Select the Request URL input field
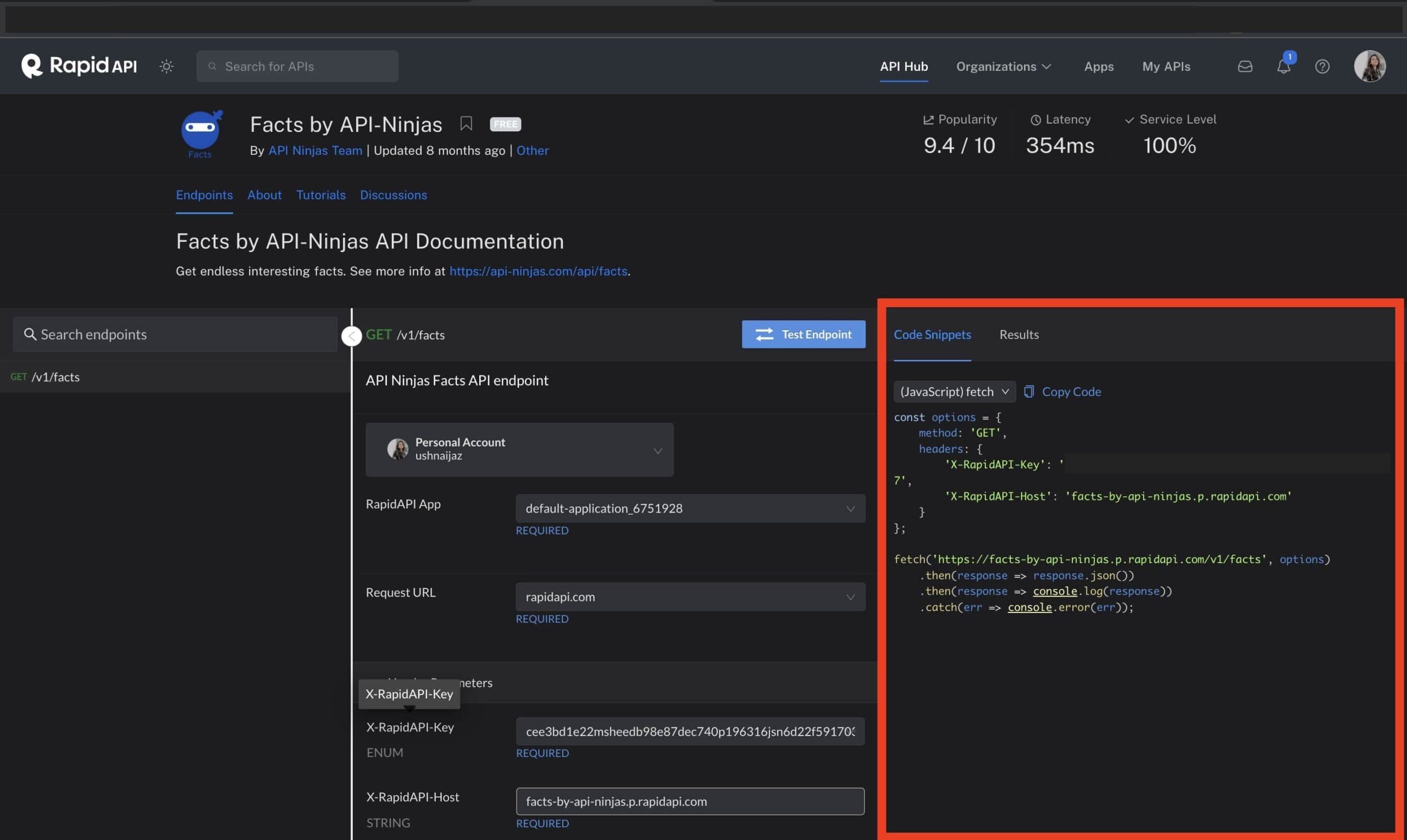This screenshot has height=840, width=1407. coord(689,596)
